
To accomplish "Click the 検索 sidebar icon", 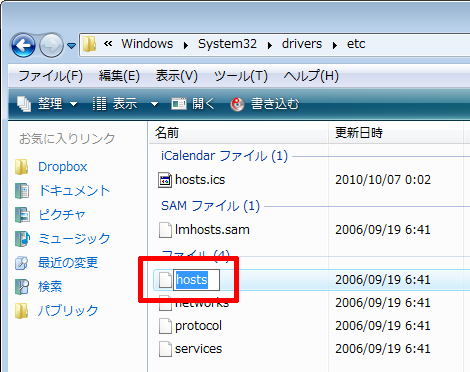I will tap(22, 287).
